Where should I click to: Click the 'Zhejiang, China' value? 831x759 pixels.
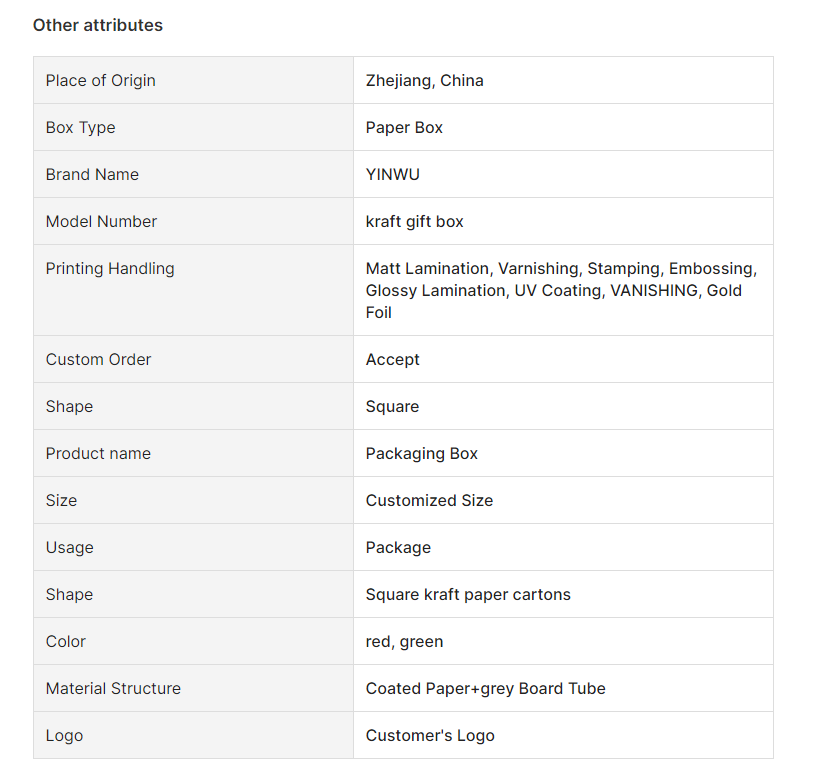click(425, 81)
